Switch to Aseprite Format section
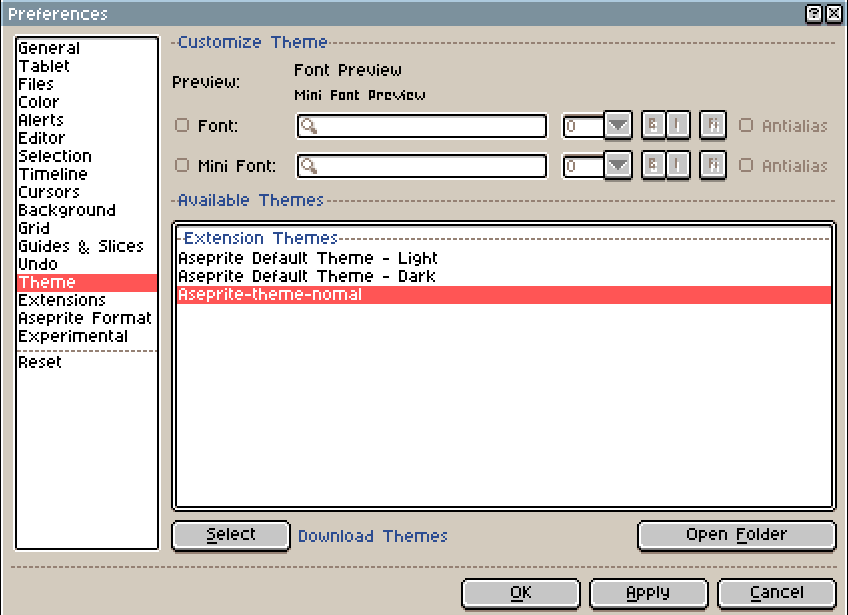The image size is (848, 615). pyautogui.click(x=87, y=318)
